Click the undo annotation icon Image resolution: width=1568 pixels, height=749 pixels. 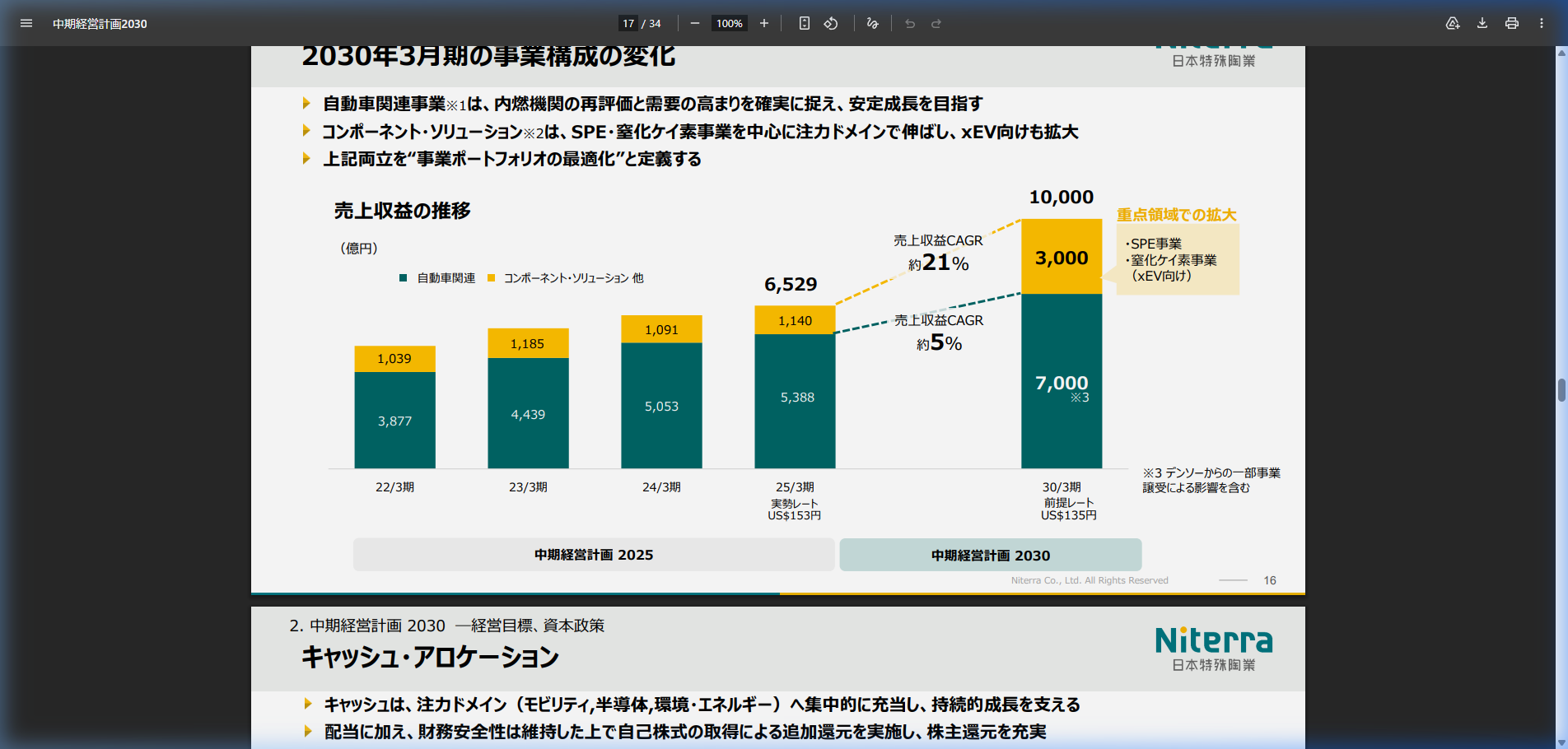pyautogui.click(x=909, y=23)
